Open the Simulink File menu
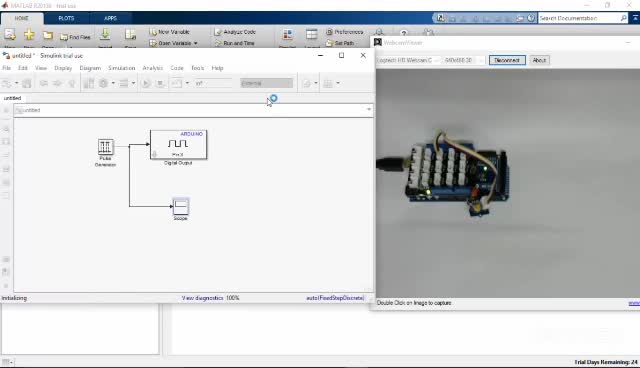The image size is (640, 368). pyautogui.click(x=7, y=68)
